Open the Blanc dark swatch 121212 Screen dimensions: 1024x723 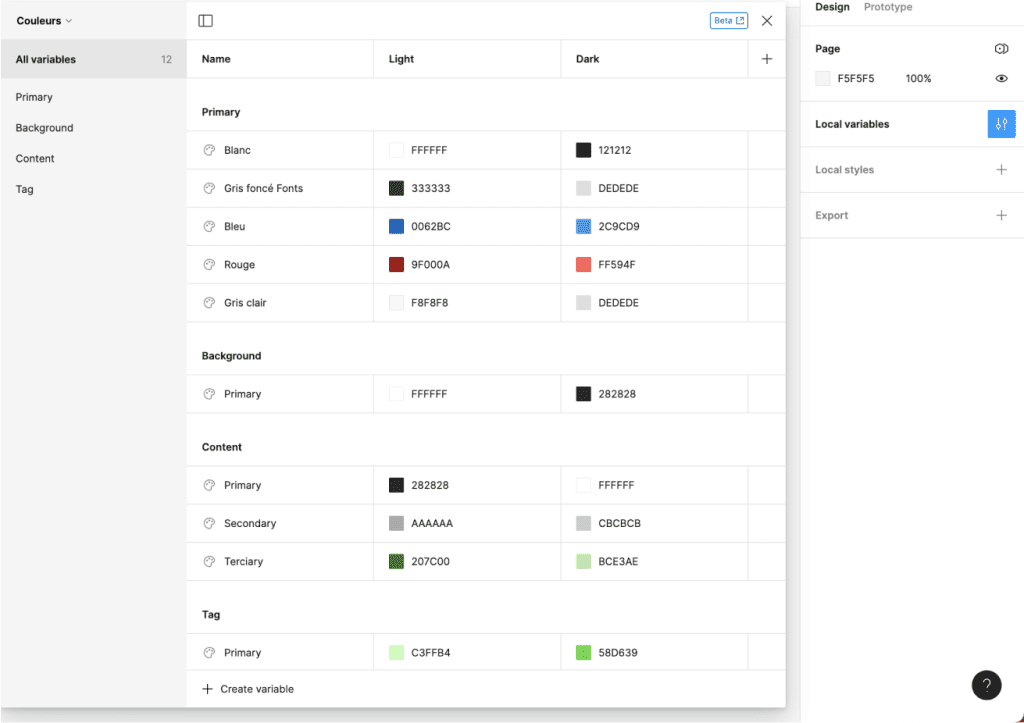[x=583, y=150]
